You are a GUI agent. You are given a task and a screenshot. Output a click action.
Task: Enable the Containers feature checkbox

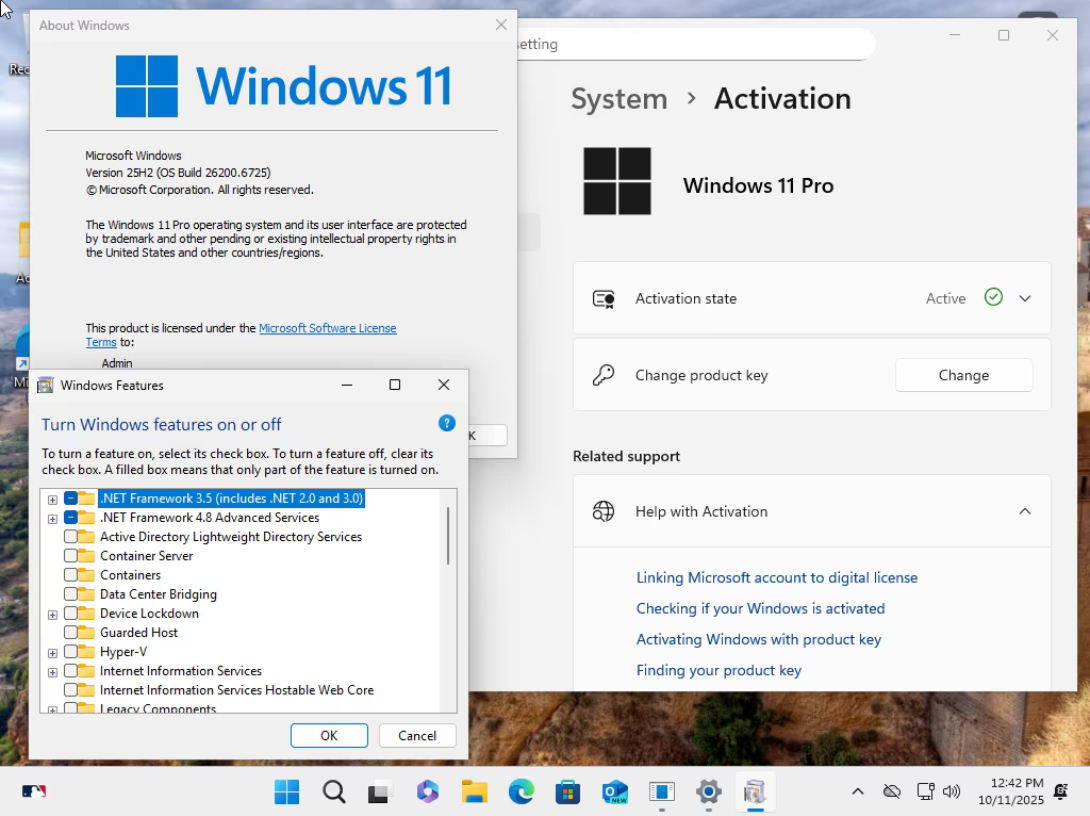point(71,575)
